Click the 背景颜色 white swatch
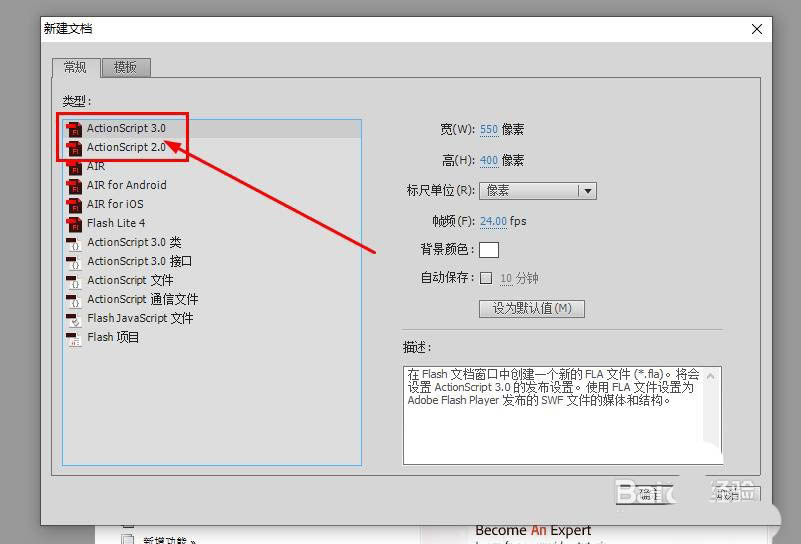This screenshot has height=544, width=801. [x=489, y=250]
